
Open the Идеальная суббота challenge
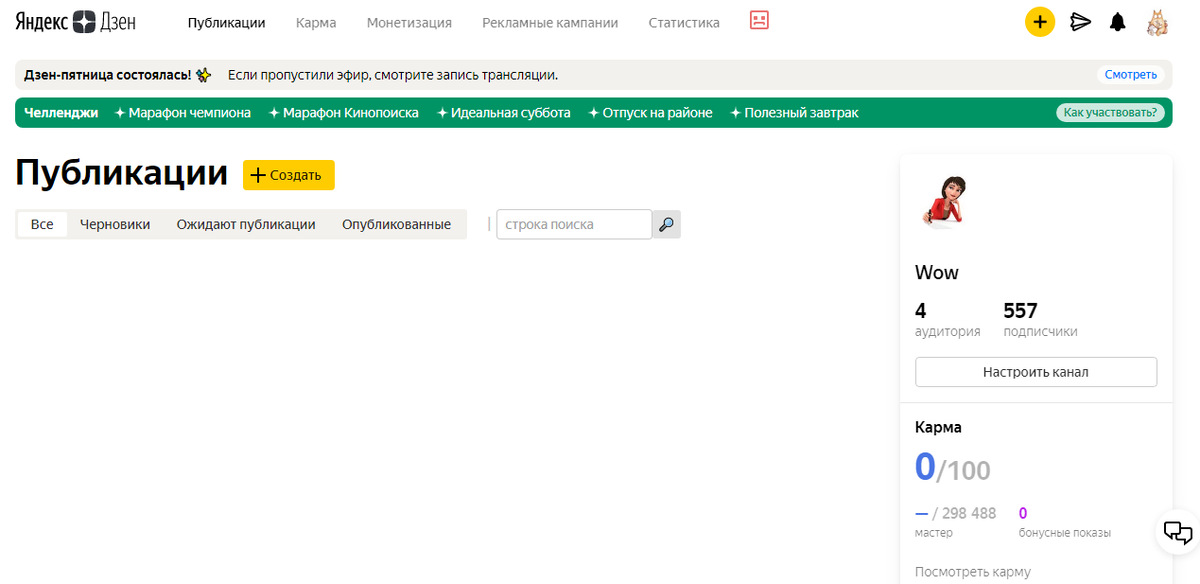click(504, 113)
